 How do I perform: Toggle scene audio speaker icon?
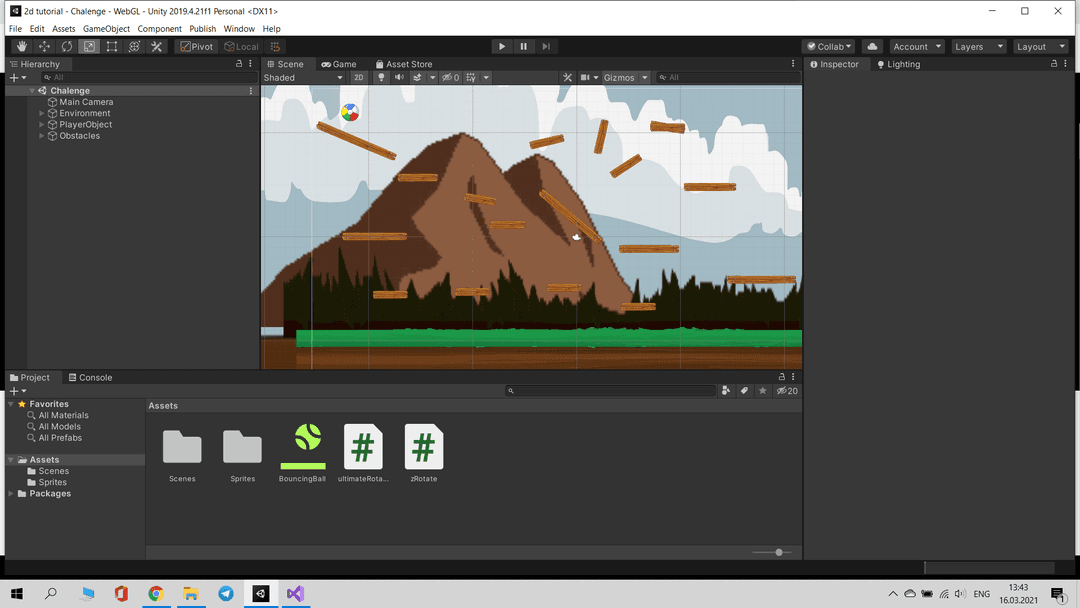(399, 78)
